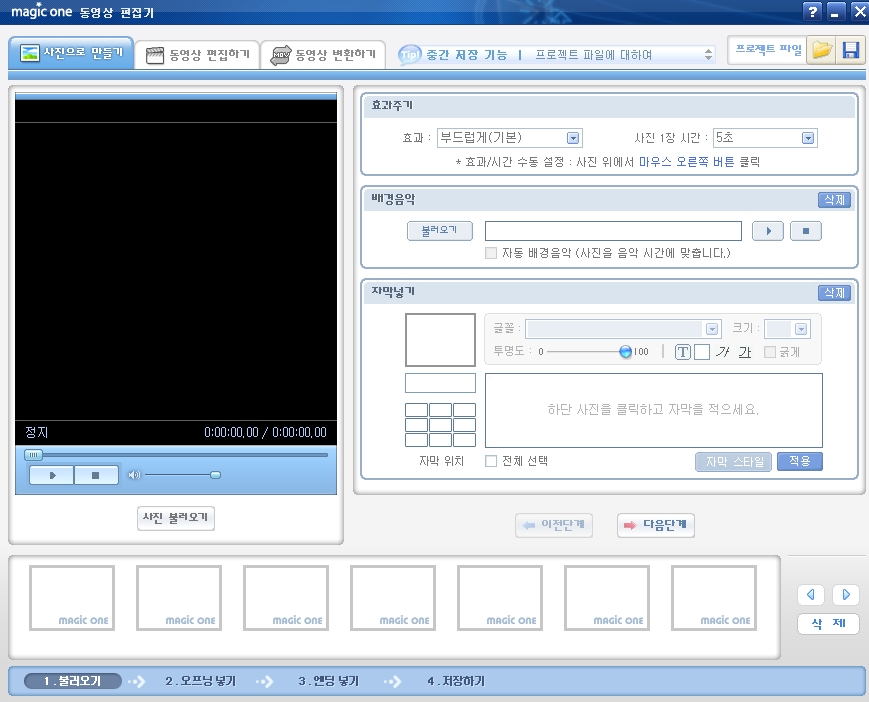The width and height of the screenshot is (869, 702).
Task: Check the 전체 선택 checkbox
Action: (x=490, y=461)
